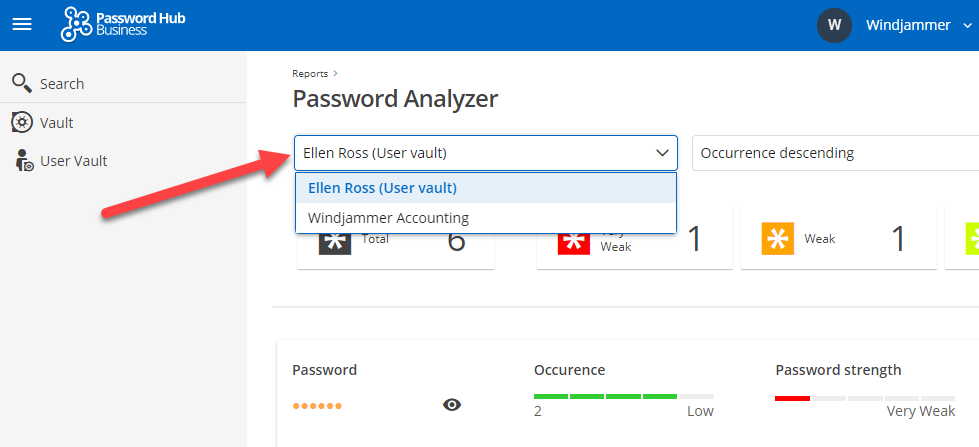
Task: Collapse the vault selector dropdown chevron
Action: 661,153
